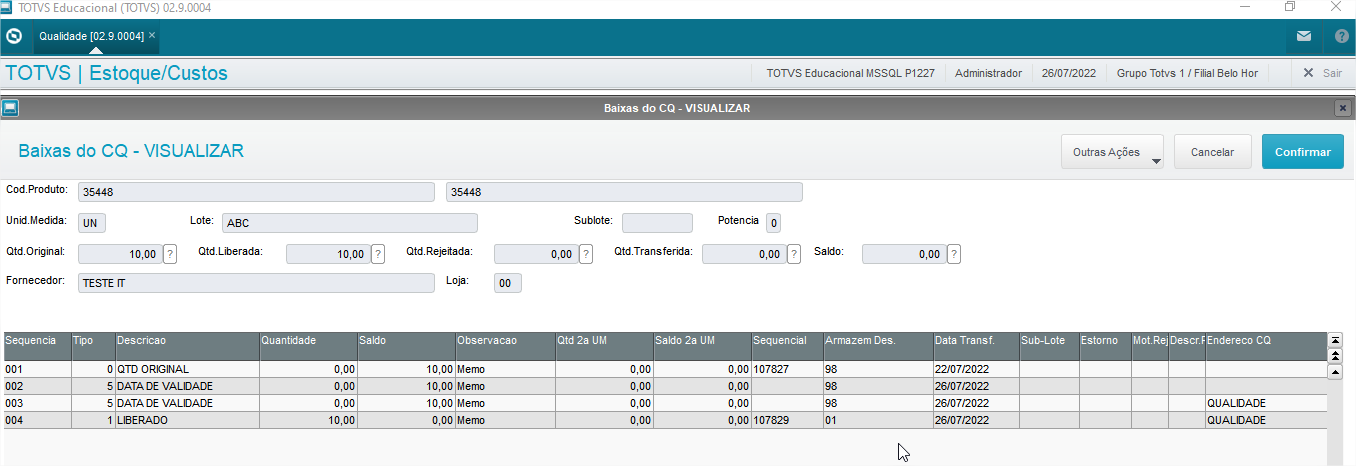Close the Baixas do CQ dialog
1356x466 pixels.
pos(1342,107)
